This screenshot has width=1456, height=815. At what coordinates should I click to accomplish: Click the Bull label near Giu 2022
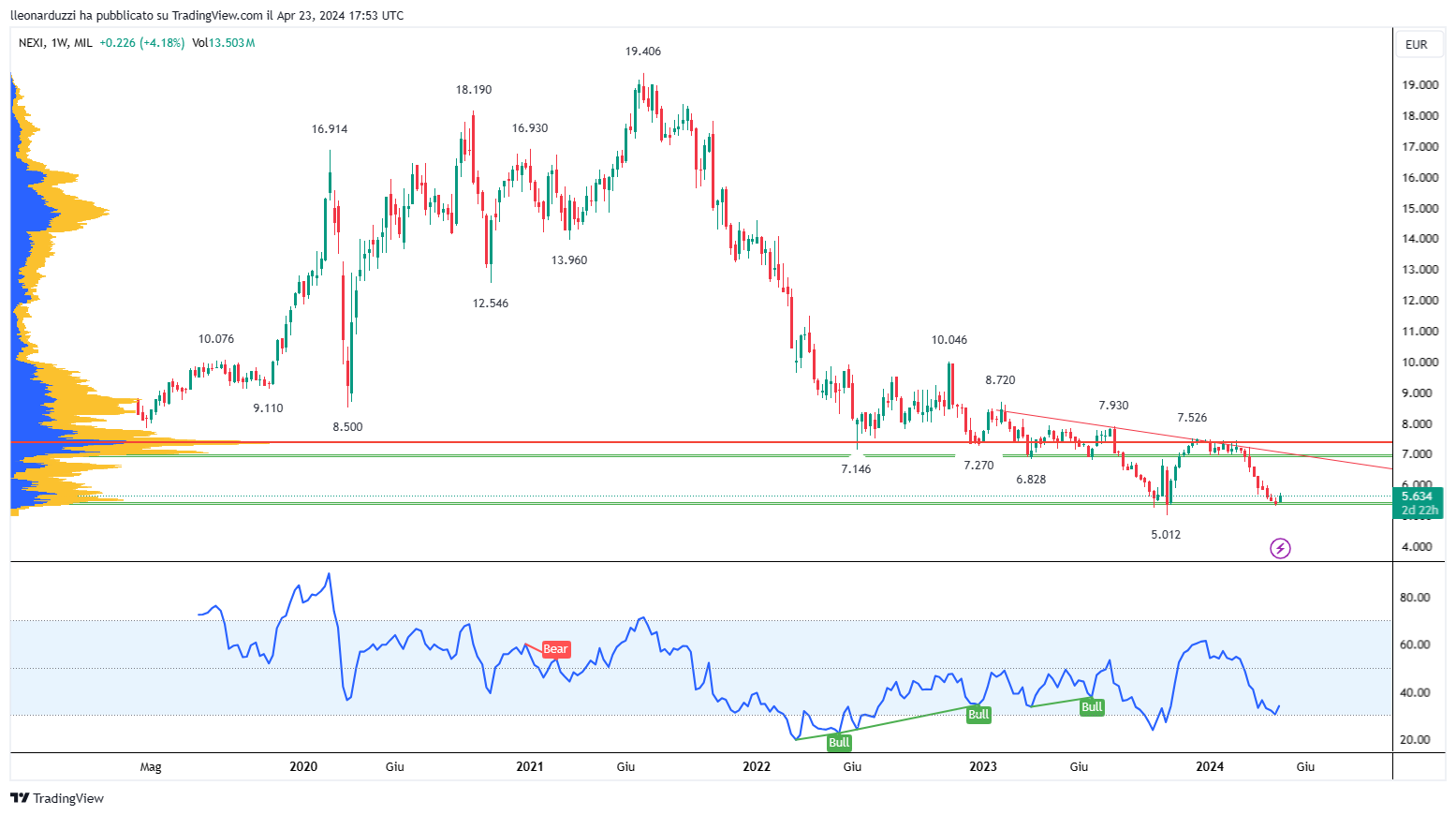(x=839, y=743)
